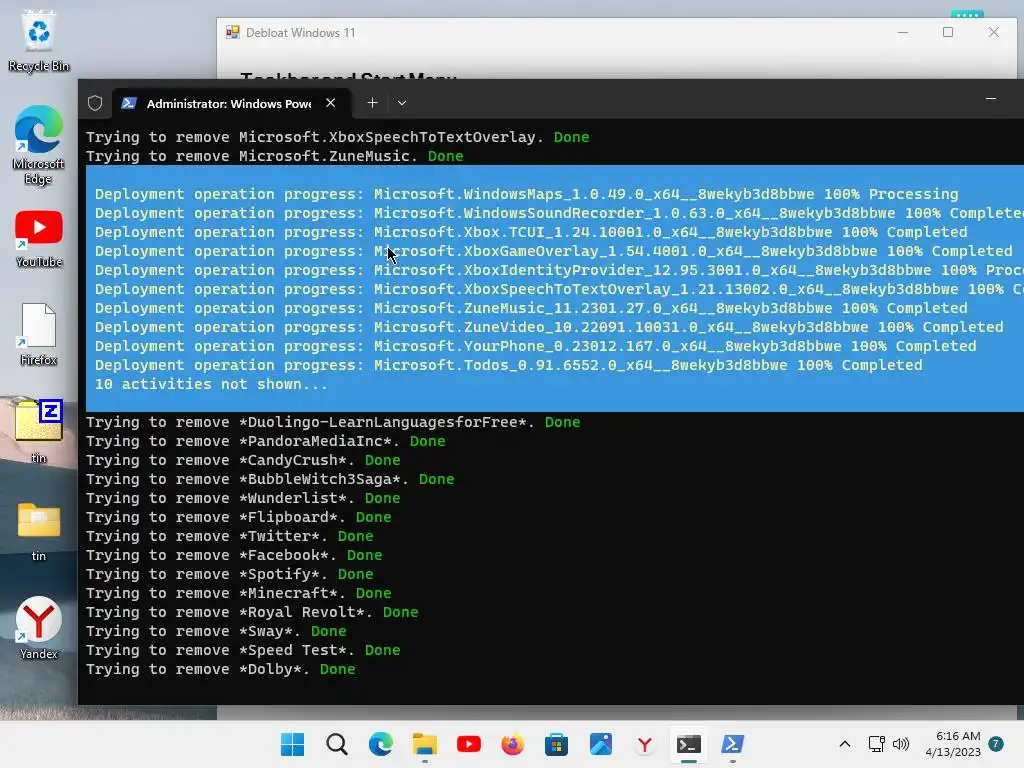Image resolution: width=1024 pixels, height=768 pixels.
Task: Click the ZuneVideo deployment progress line
Action: tap(549, 327)
